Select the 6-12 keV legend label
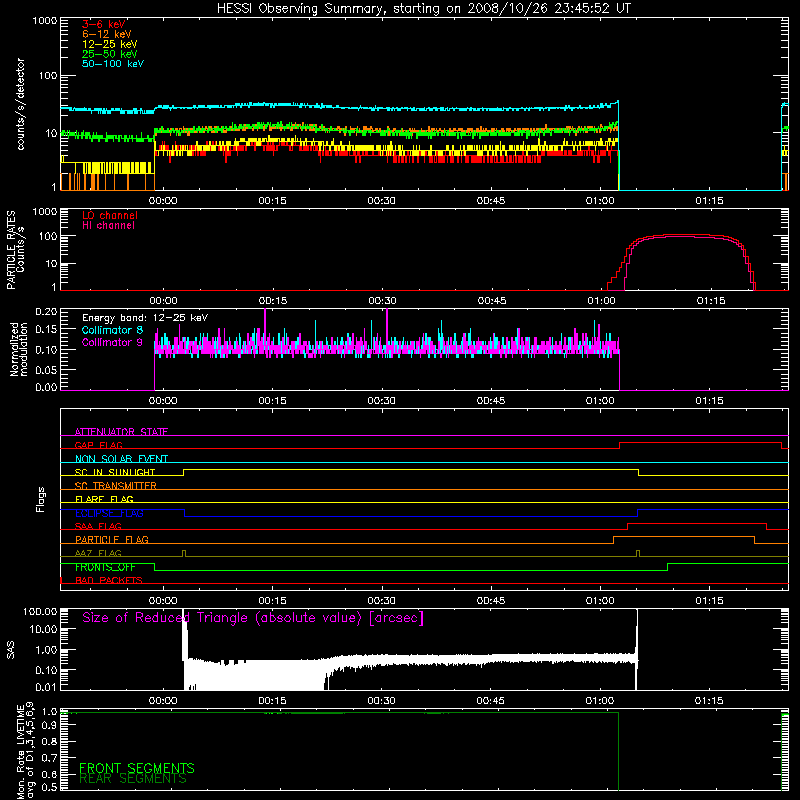Image resolution: width=800 pixels, height=800 pixels. (x=107, y=34)
